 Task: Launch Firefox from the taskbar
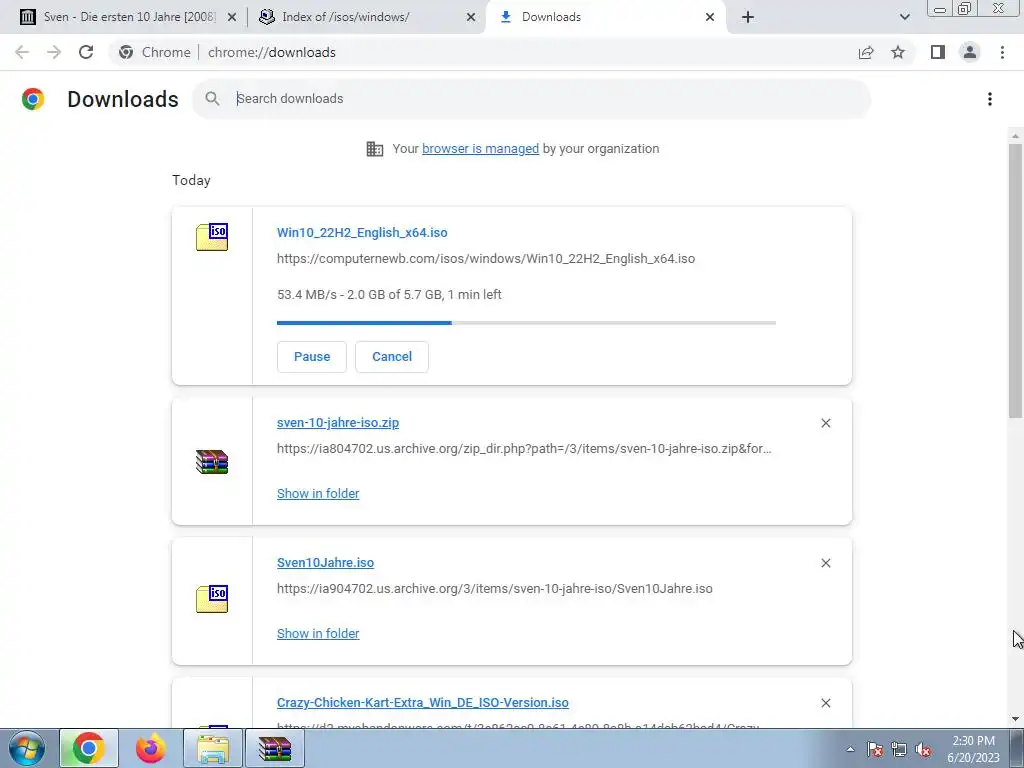point(151,748)
